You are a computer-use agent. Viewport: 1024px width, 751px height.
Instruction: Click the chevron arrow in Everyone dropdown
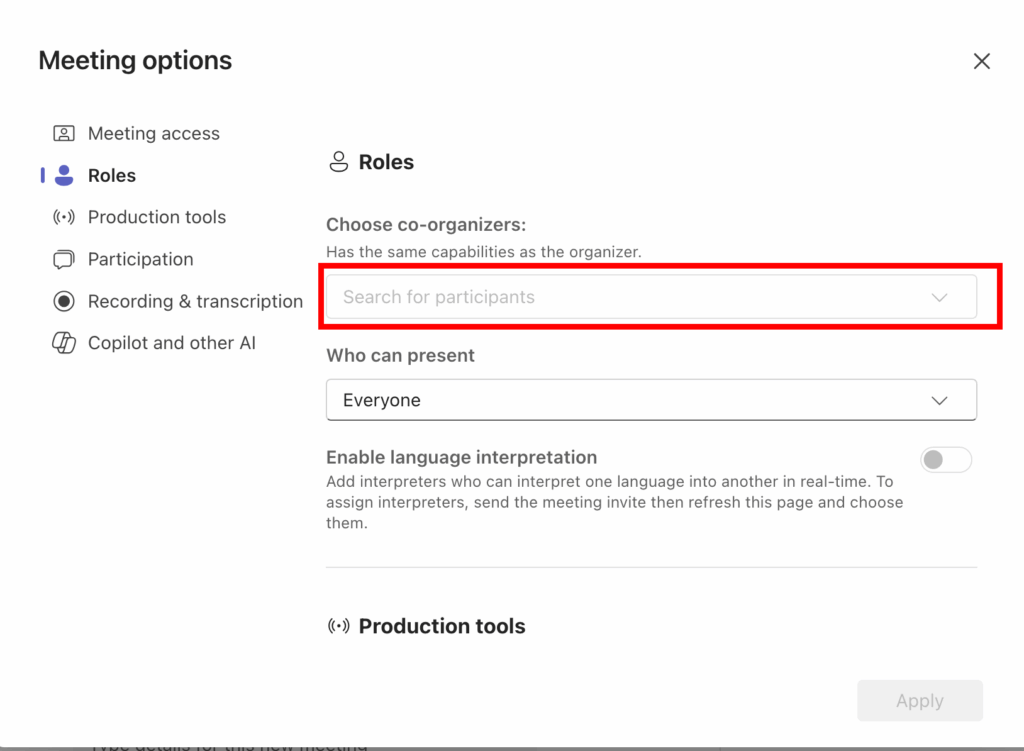[939, 400]
